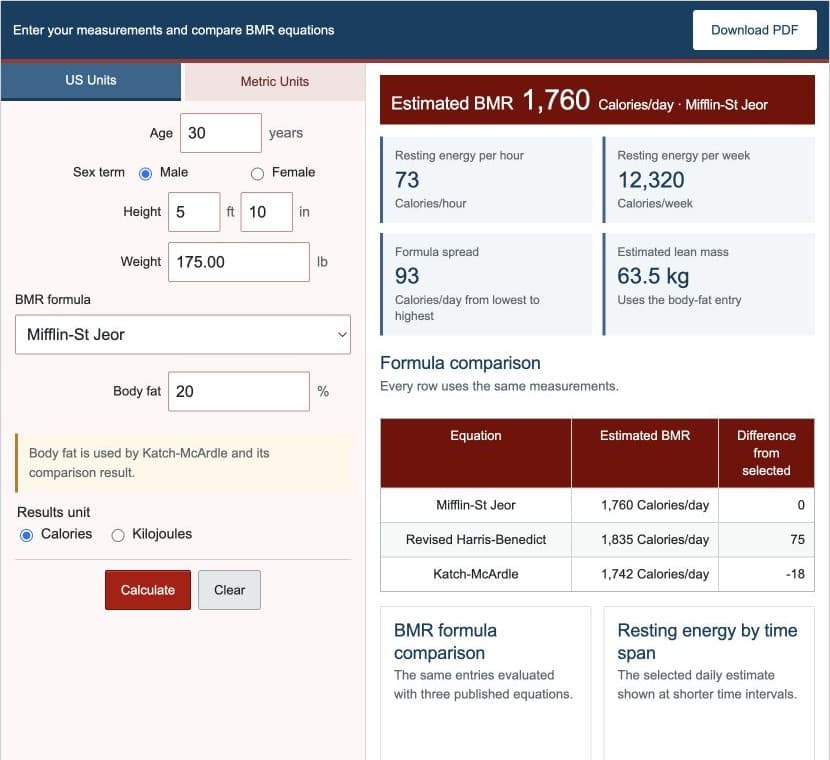Click the 1,835 Calories/day table cell
The height and width of the screenshot is (760, 830).
[645, 539]
